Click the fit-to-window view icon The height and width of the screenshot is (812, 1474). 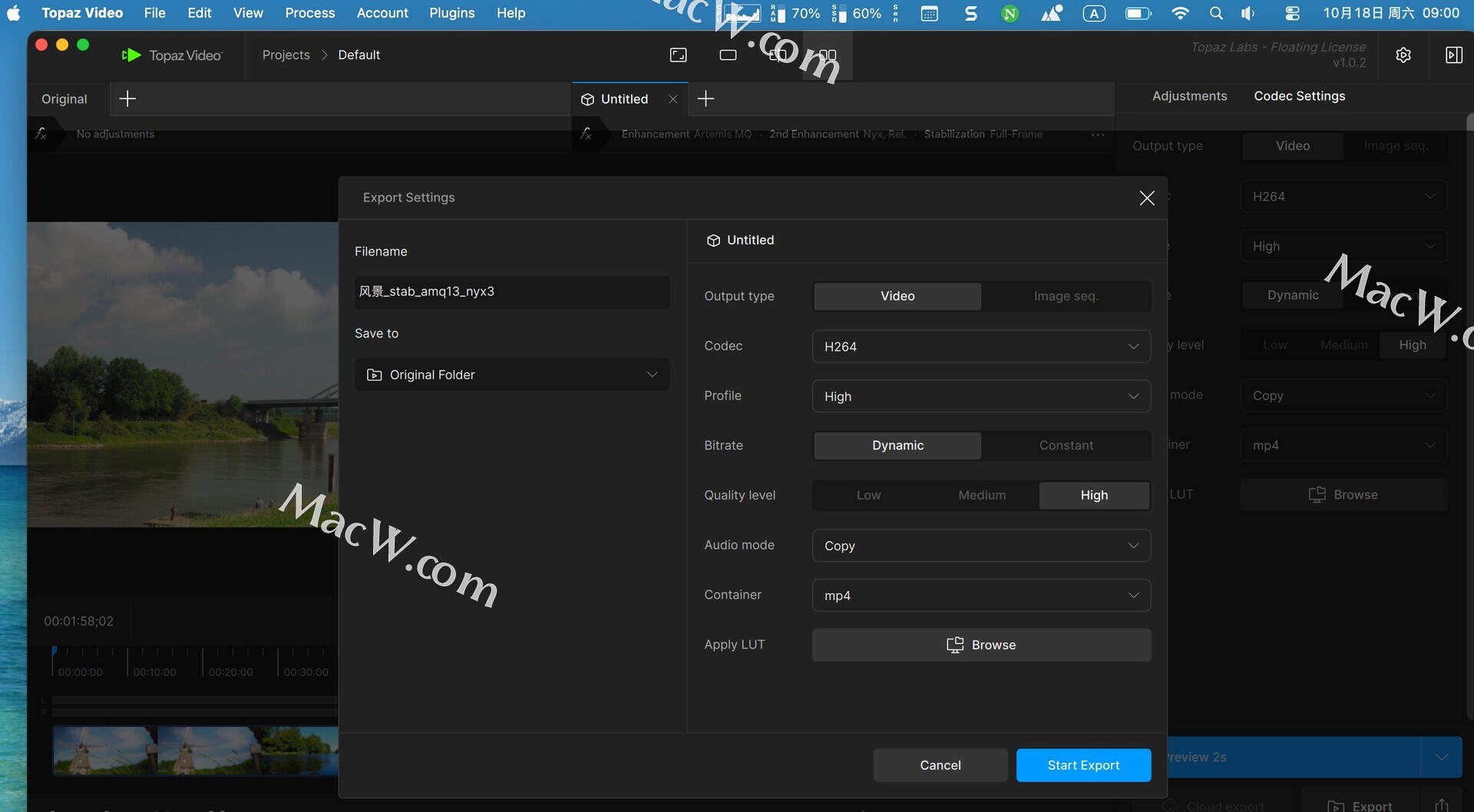click(x=678, y=55)
